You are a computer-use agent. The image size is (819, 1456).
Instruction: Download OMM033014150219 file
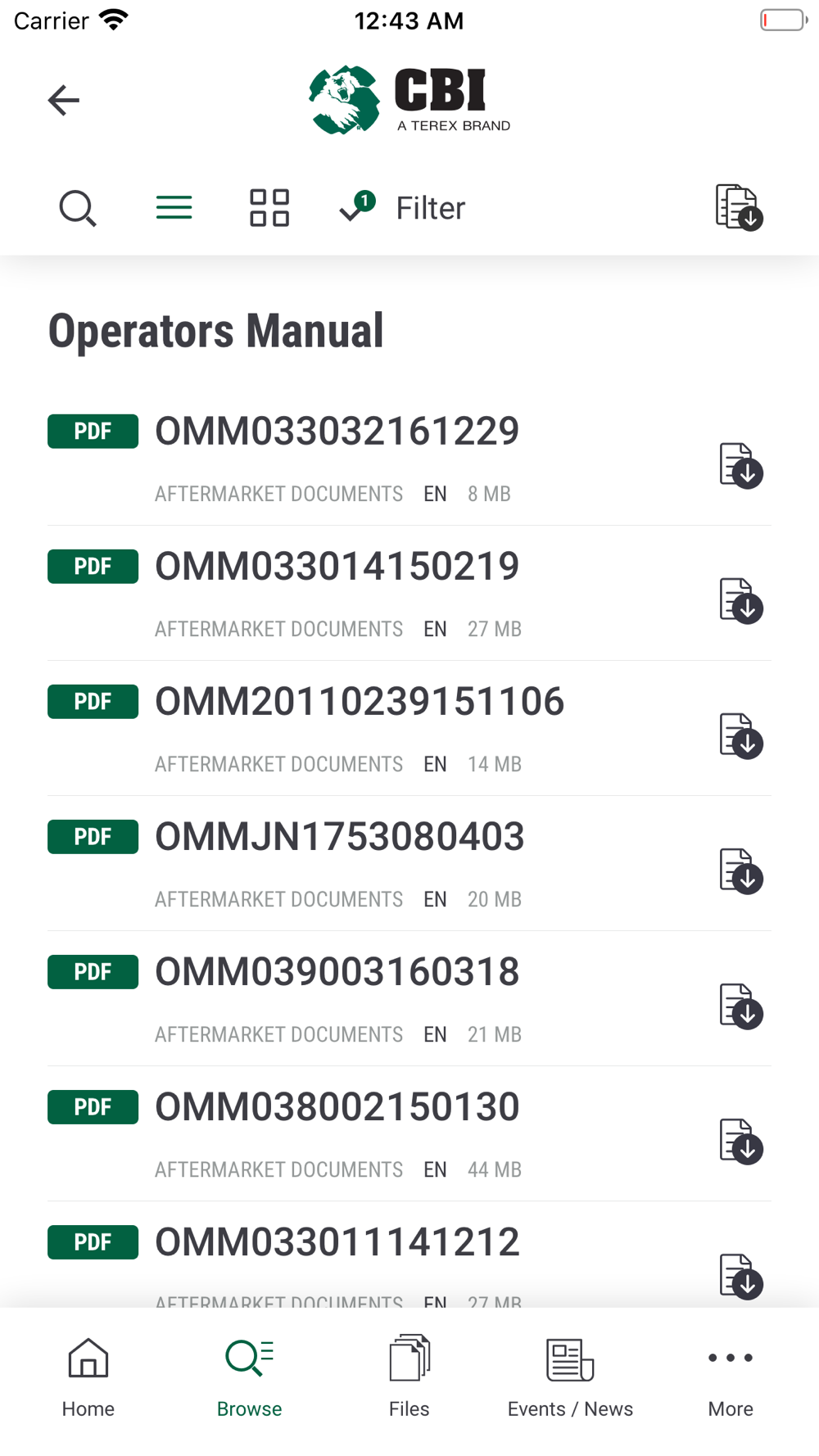coord(741,601)
